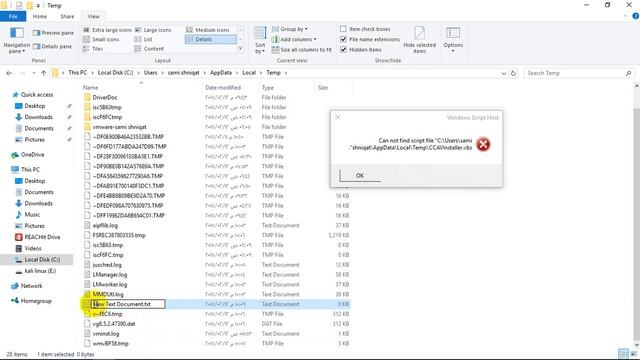Click Hide selected items

(x=419, y=40)
